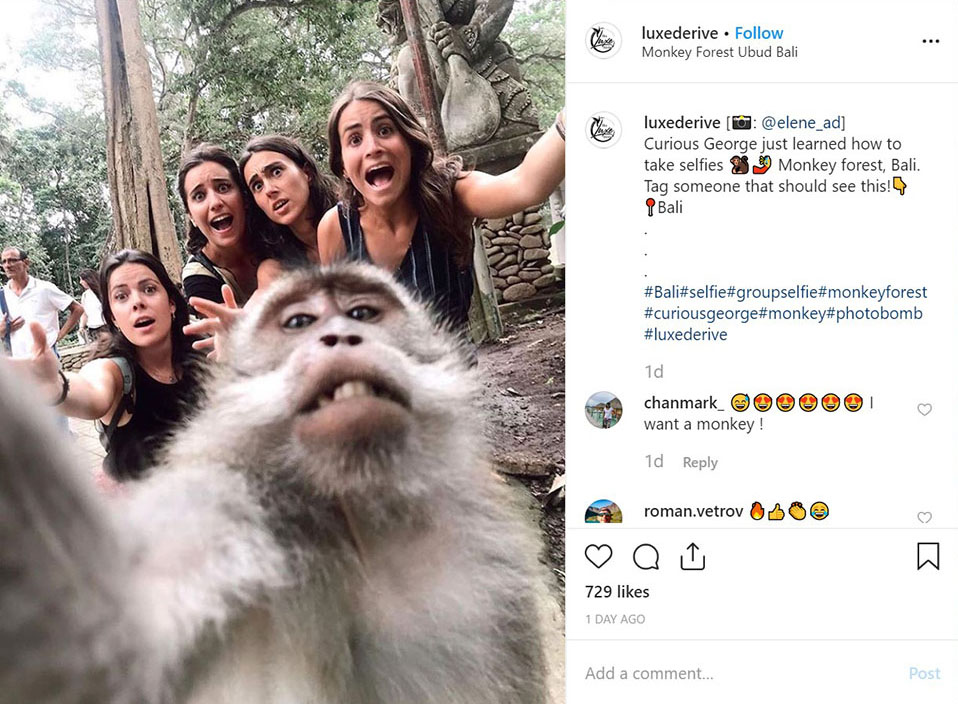958x704 pixels.
Task: Click chanmark_'s profile avatar
Action: tap(603, 411)
